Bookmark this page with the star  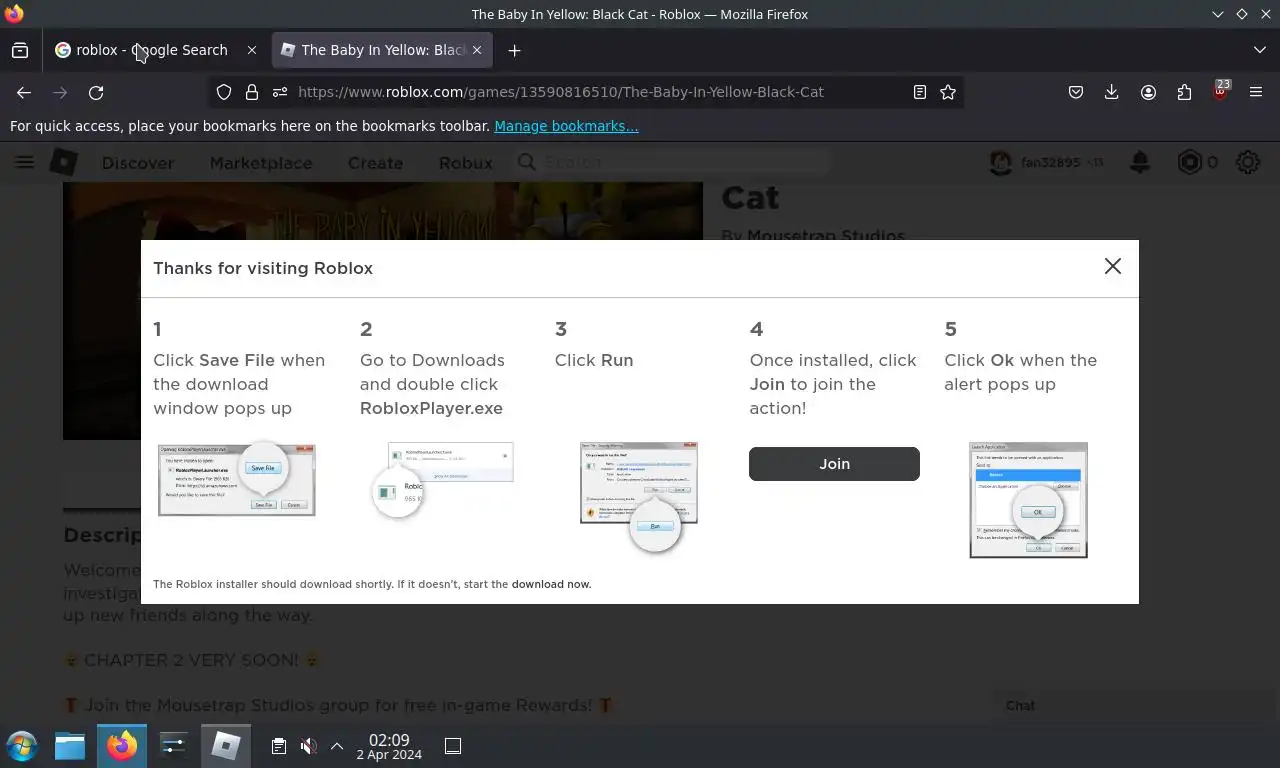[x=948, y=92]
